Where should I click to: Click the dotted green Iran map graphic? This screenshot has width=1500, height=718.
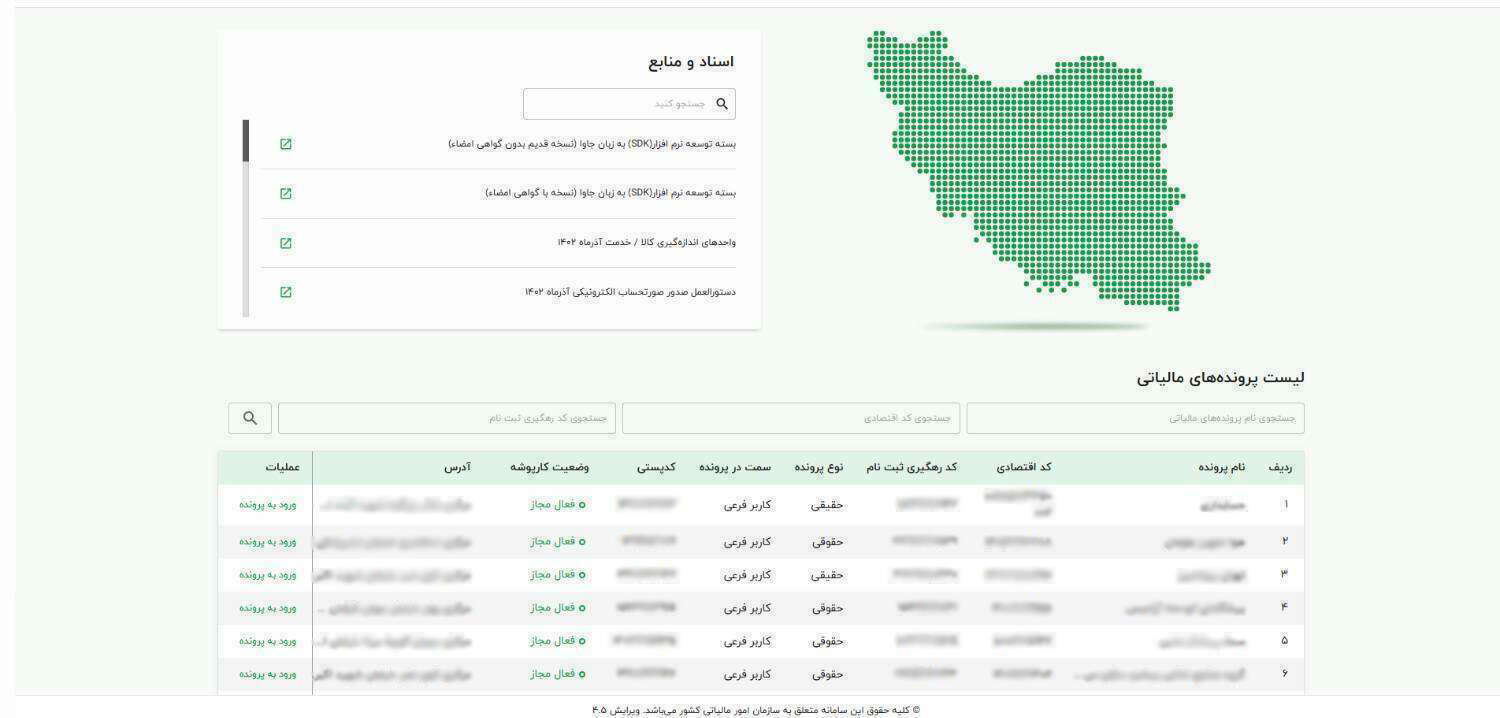pos(1038,170)
